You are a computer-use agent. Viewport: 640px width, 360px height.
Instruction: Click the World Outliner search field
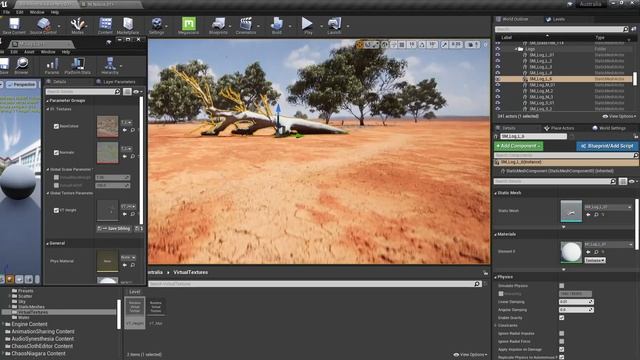562,29
